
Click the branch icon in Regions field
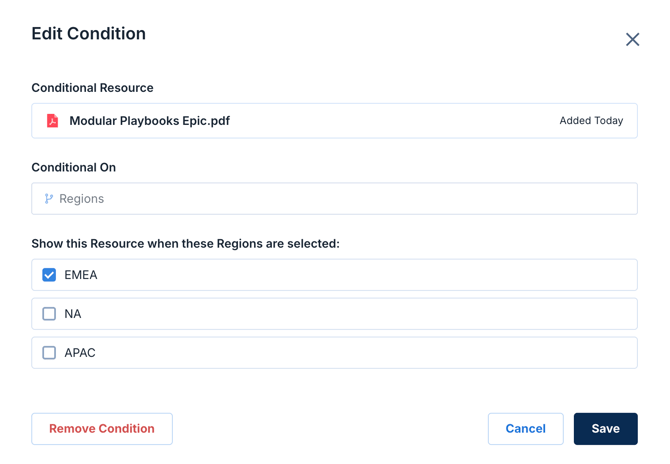(x=49, y=199)
